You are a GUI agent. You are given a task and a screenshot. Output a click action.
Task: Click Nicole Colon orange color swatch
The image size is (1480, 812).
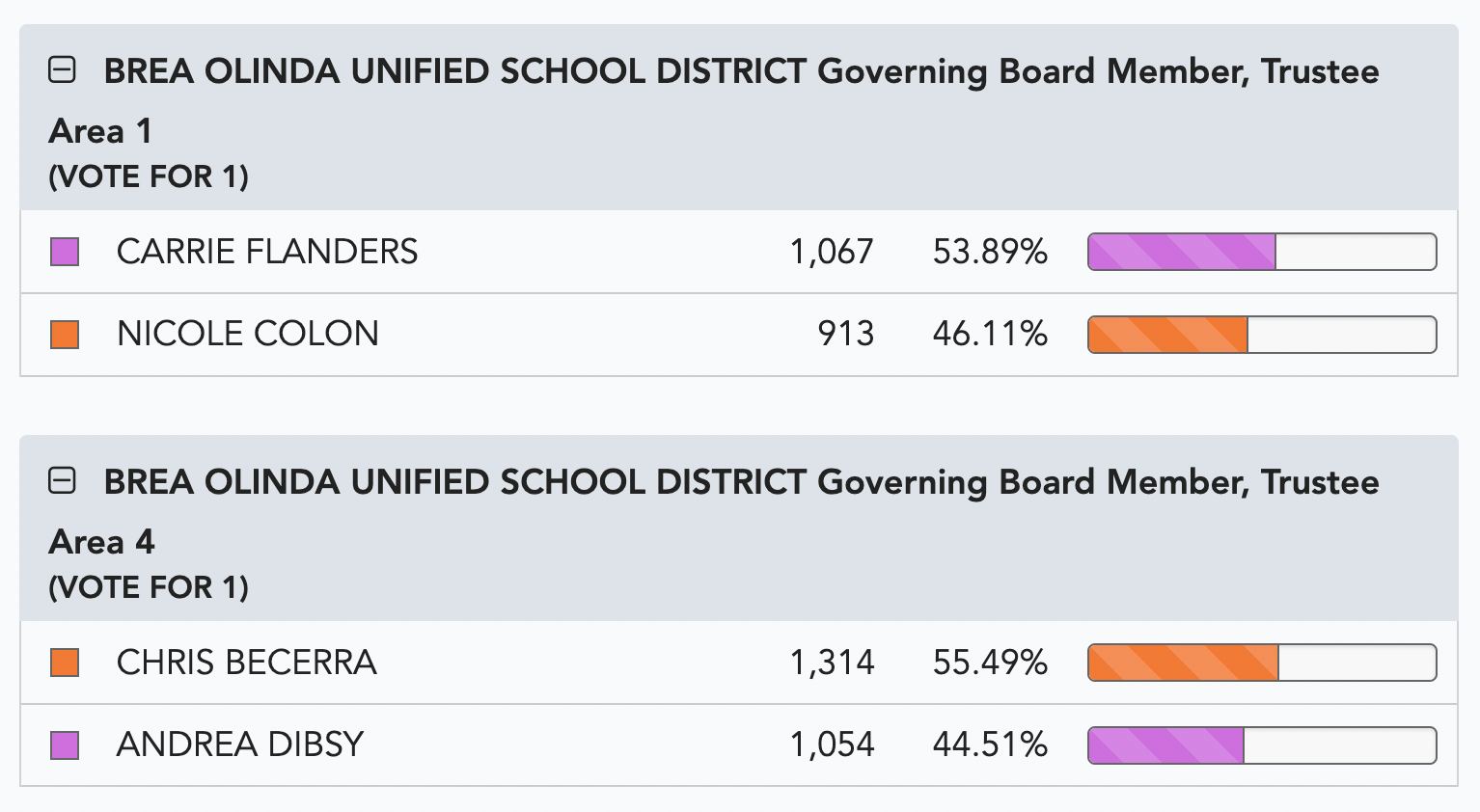click(x=65, y=335)
